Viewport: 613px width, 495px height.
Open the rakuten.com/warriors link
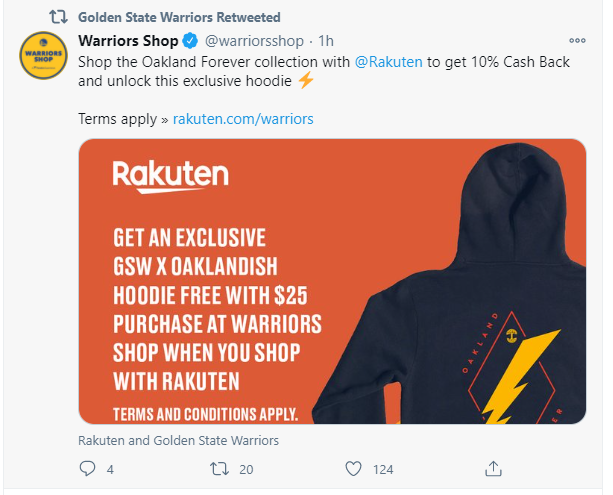[243, 118]
